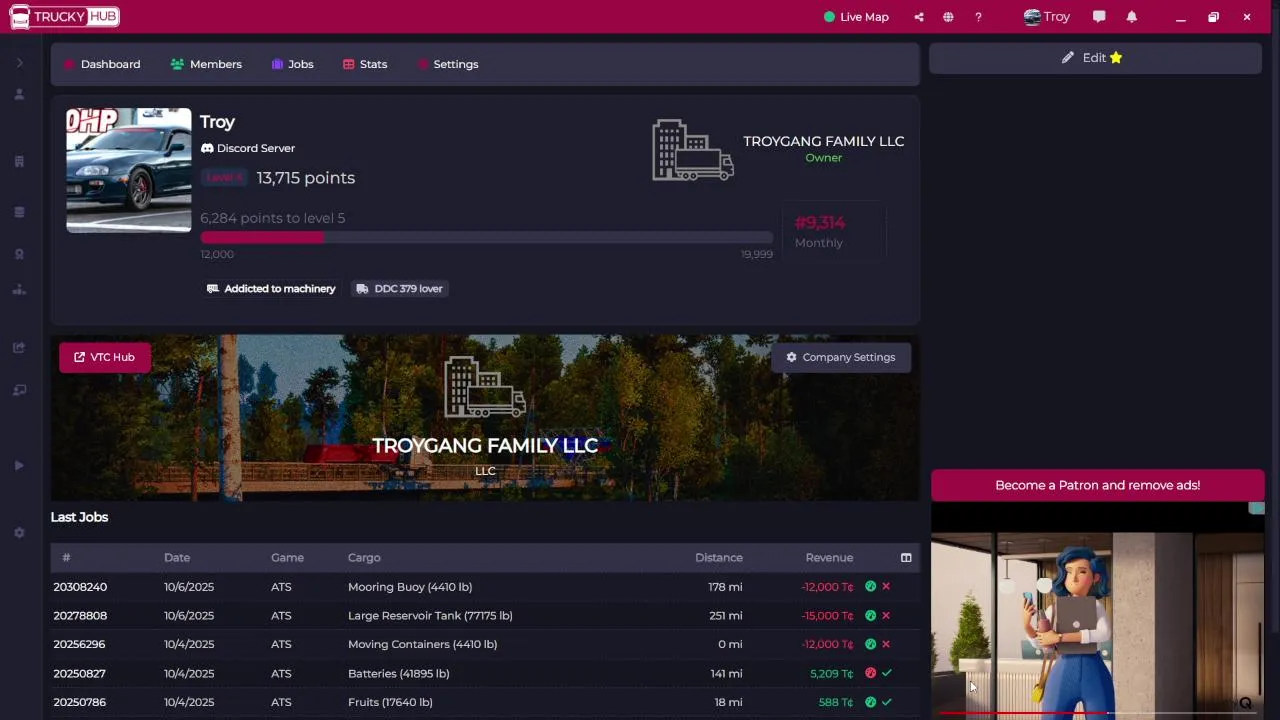Switch to the Jobs tab
This screenshot has width=1280, height=720.
pyautogui.click(x=292, y=64)
